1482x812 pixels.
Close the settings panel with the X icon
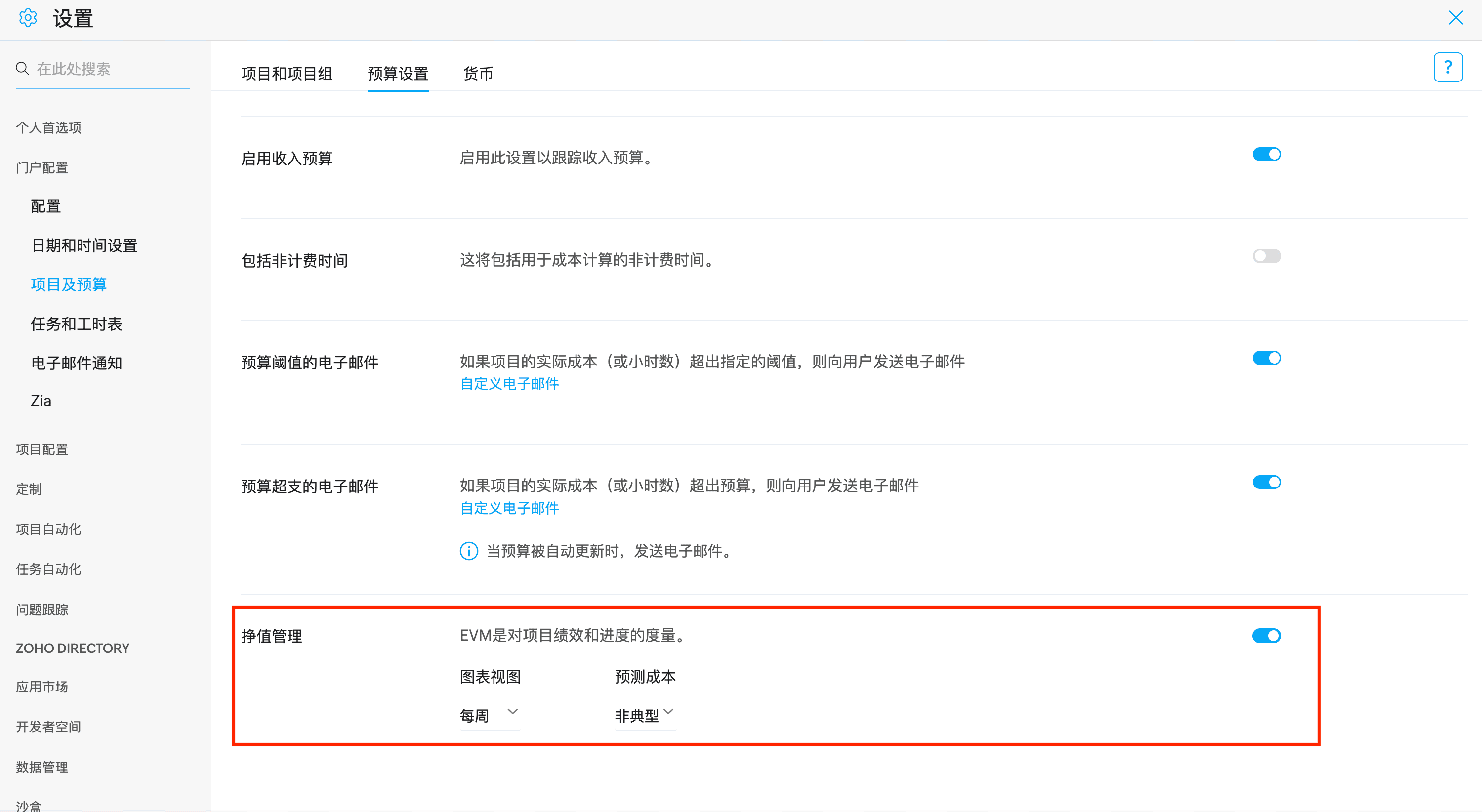coord(1455,18)
